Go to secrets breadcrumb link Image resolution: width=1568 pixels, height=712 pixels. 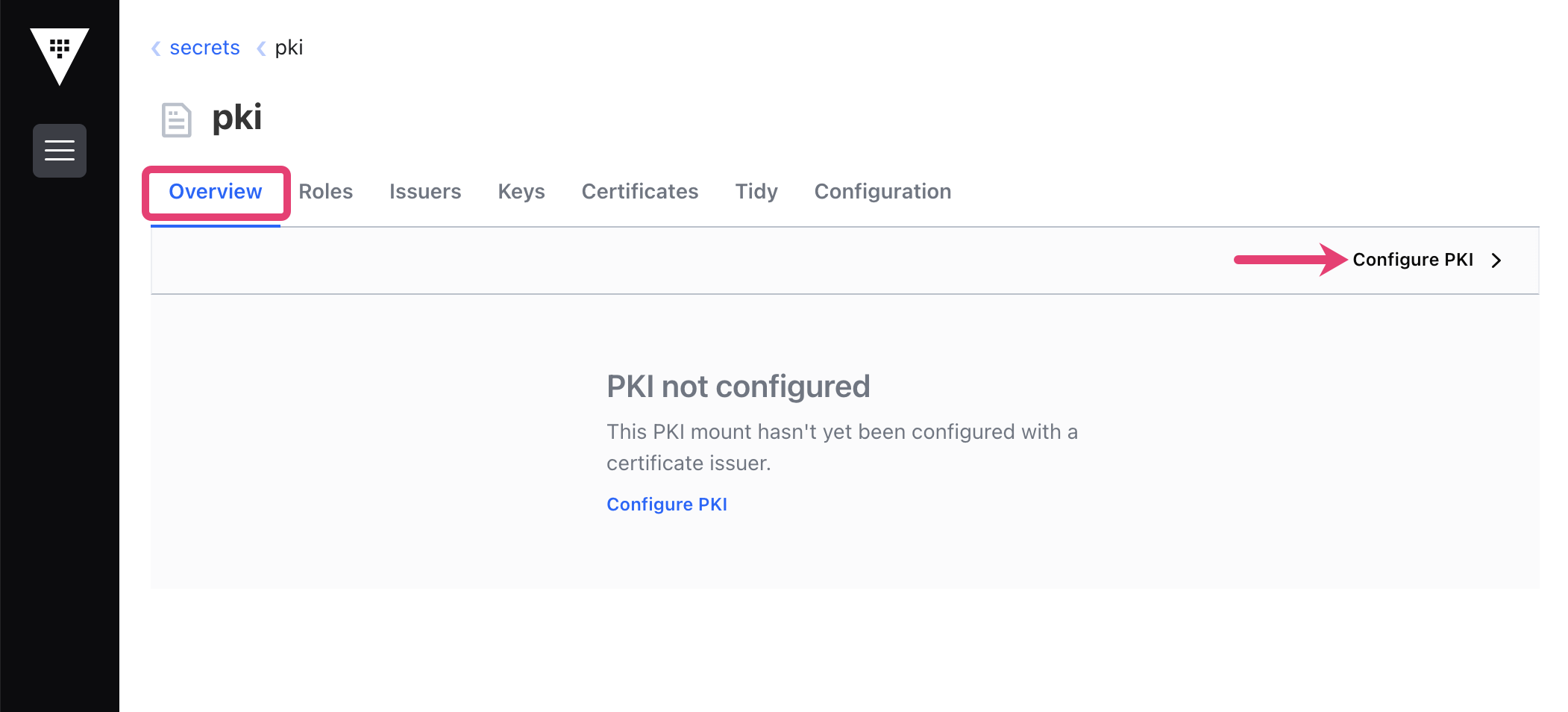[204, 48]
